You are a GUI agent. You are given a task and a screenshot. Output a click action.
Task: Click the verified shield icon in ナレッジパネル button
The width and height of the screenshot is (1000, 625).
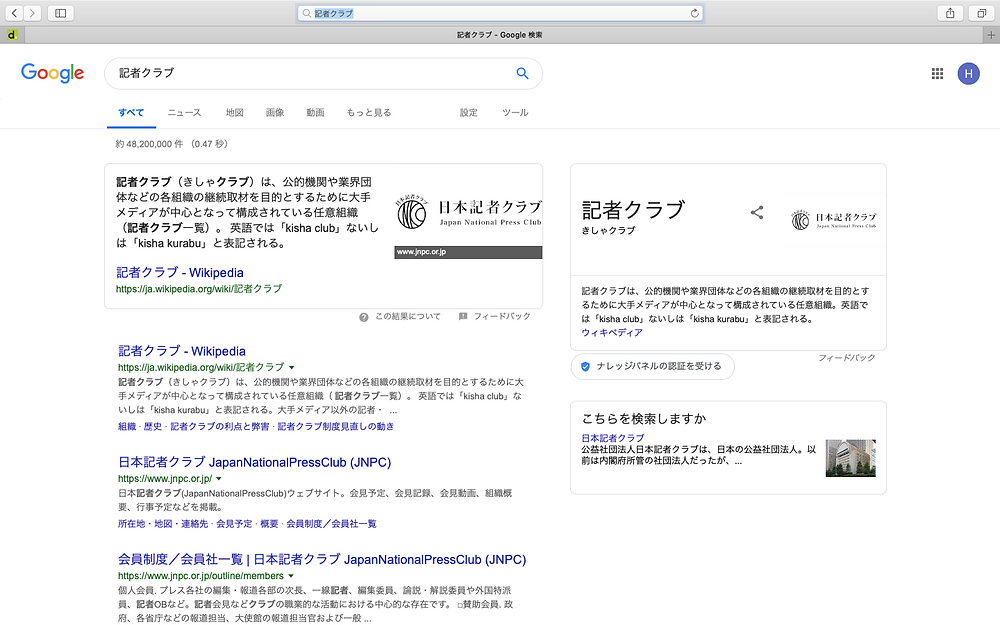click(585, 367)
